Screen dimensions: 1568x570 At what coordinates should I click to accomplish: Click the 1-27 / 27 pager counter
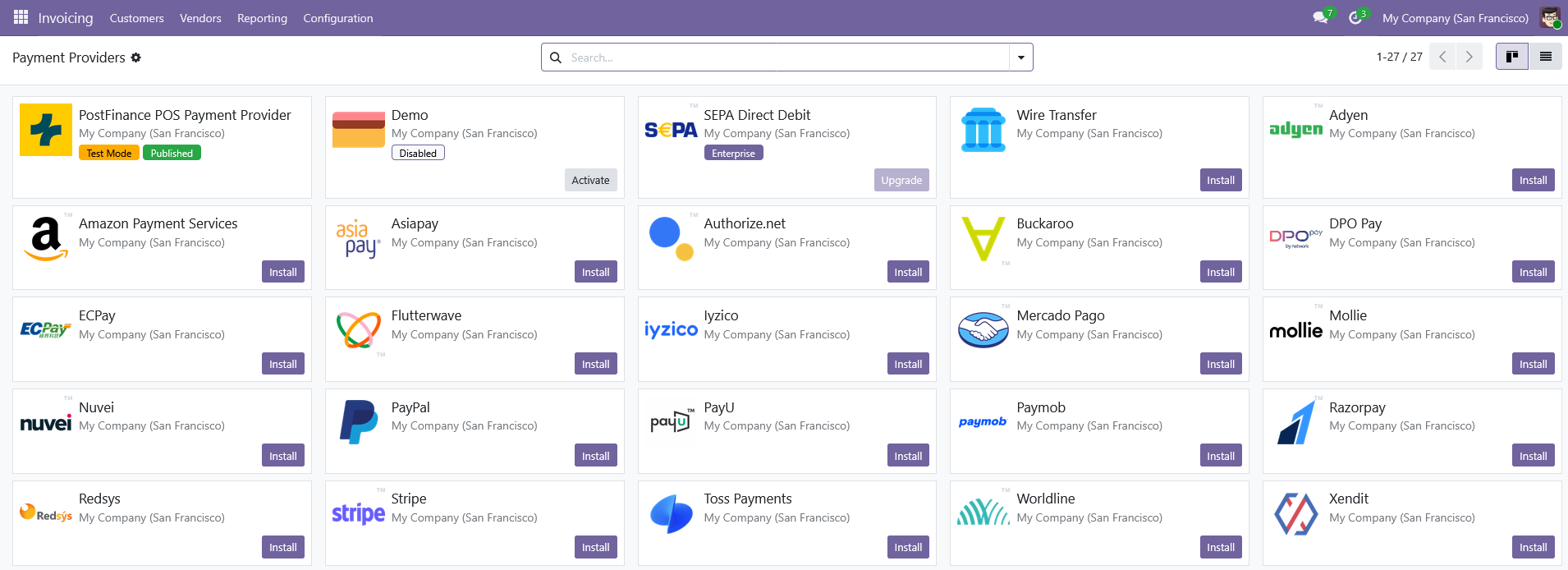[x=1399, y=57]
